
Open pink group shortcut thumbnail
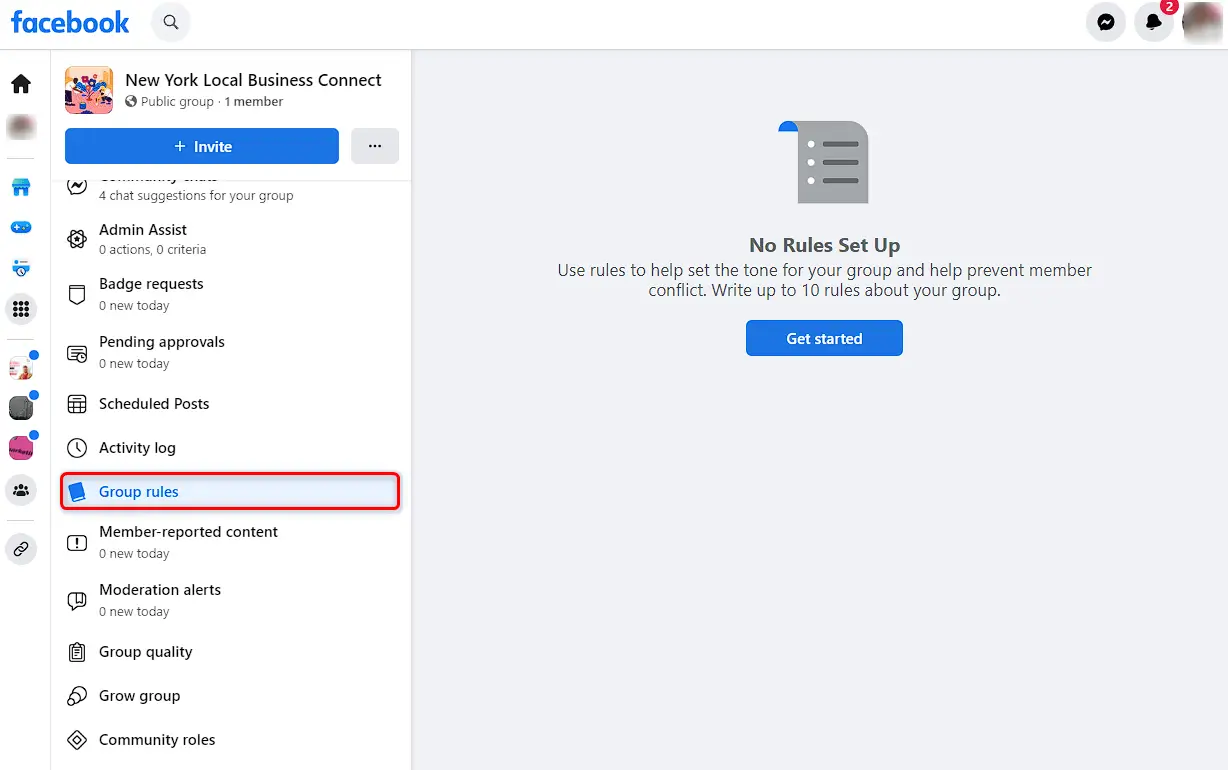pyautogui.click(x=21, y=448)
